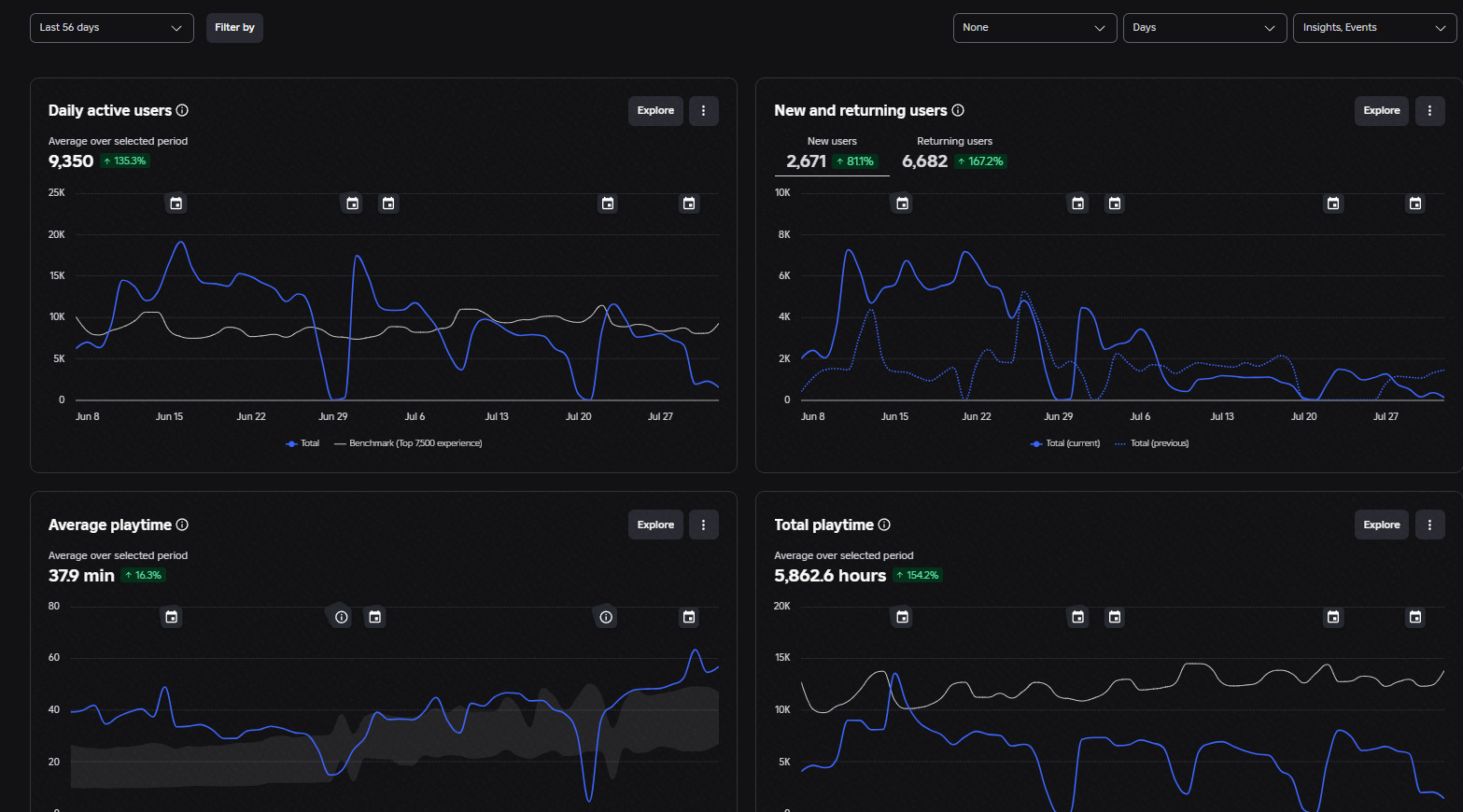1463x812 pixels.
Task: Click the Filter by button
Action: pyautogui.click(x=234, y=28)
